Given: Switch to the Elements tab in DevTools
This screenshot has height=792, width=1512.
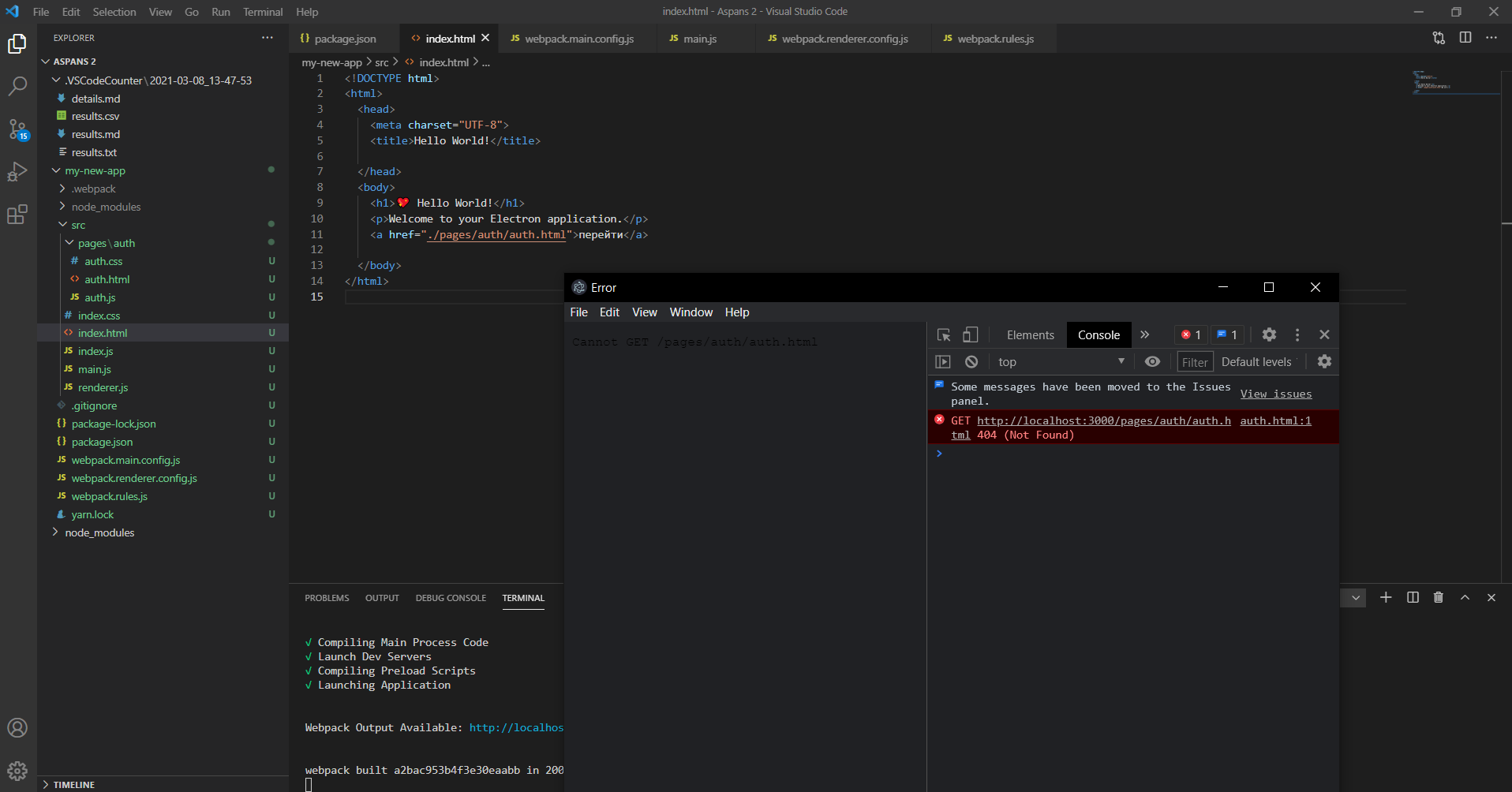Looking at the screenshot, I should [x=1030, y=335].
